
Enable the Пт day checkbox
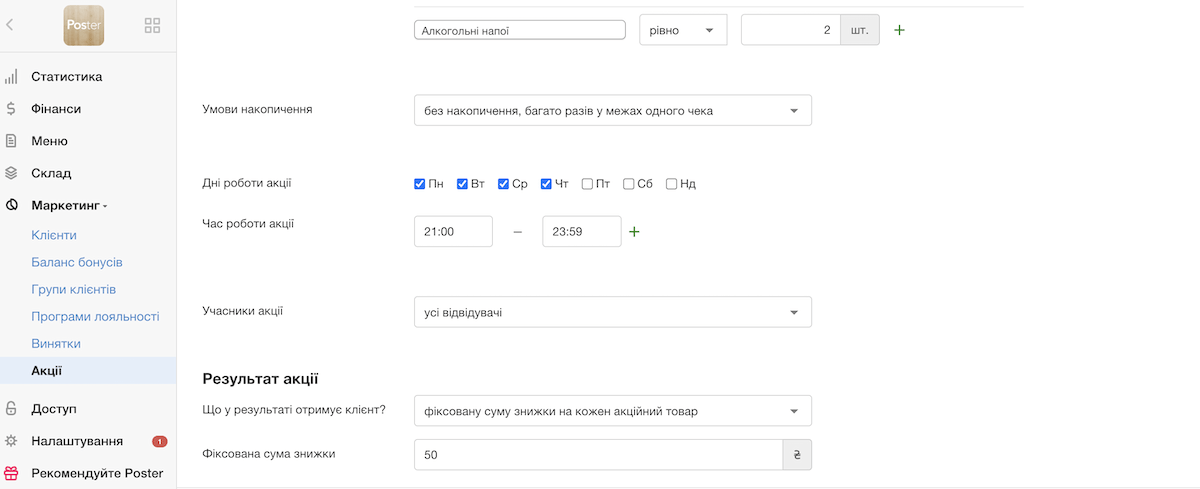587,184
